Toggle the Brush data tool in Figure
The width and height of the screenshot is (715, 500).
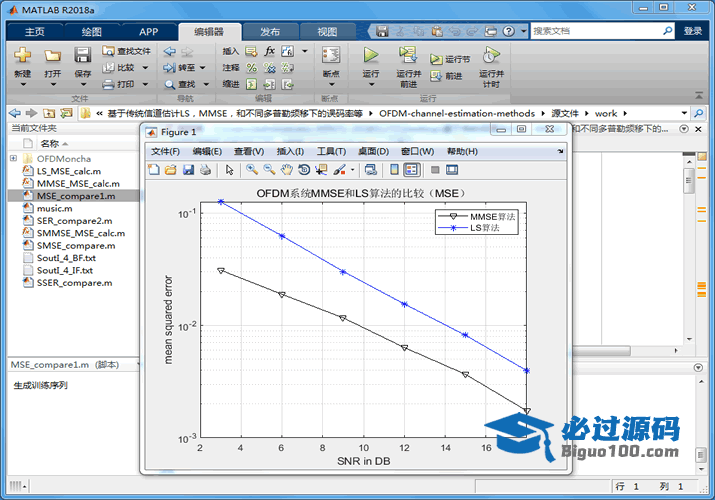coord(339,170)
